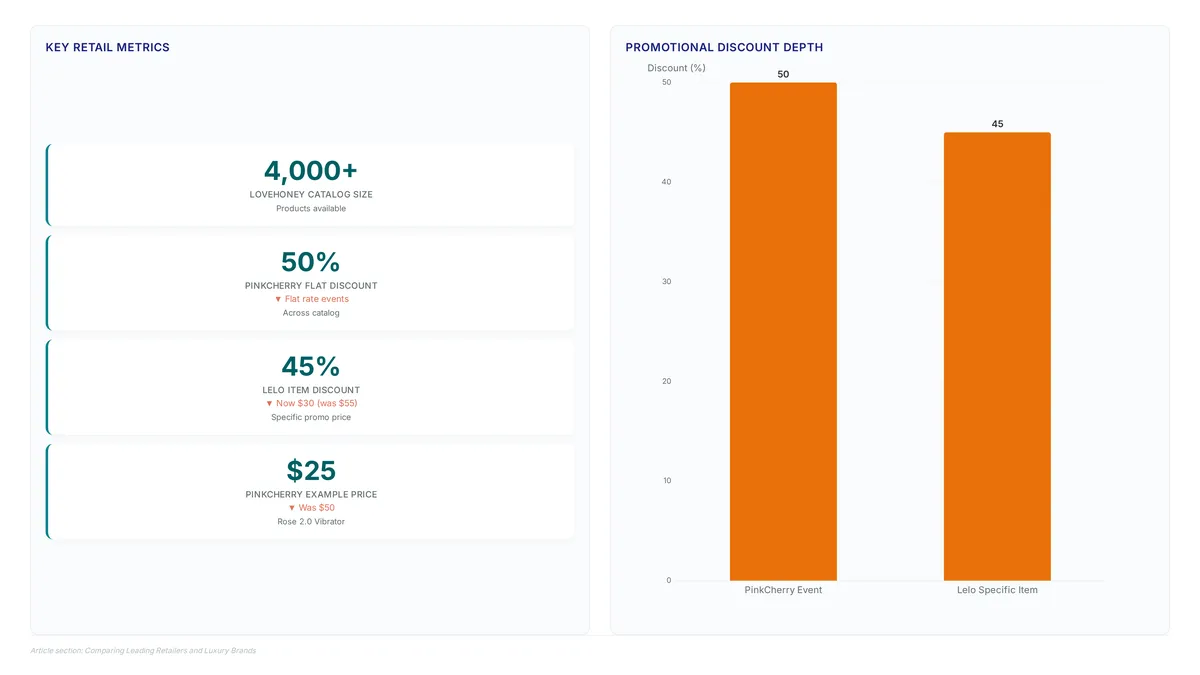
Task: Click the 'Products available' caption
Action: coord(311,208)
